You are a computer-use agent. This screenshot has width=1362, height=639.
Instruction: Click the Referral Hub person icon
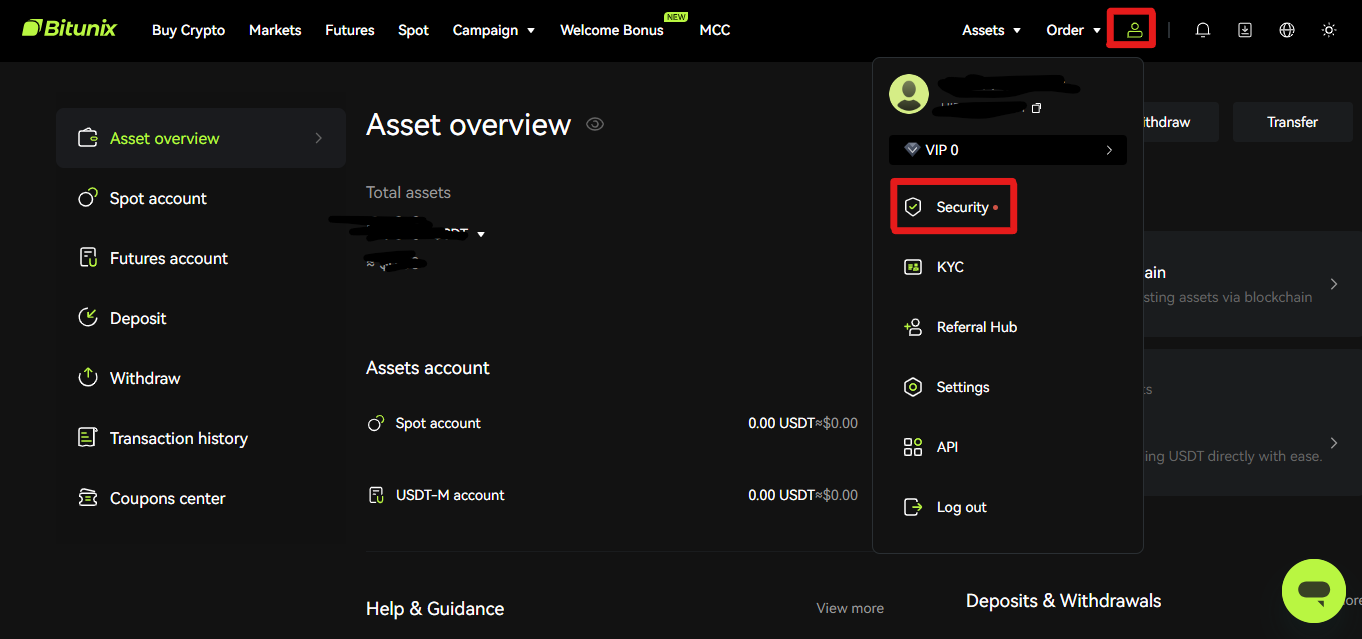(912, 327)
